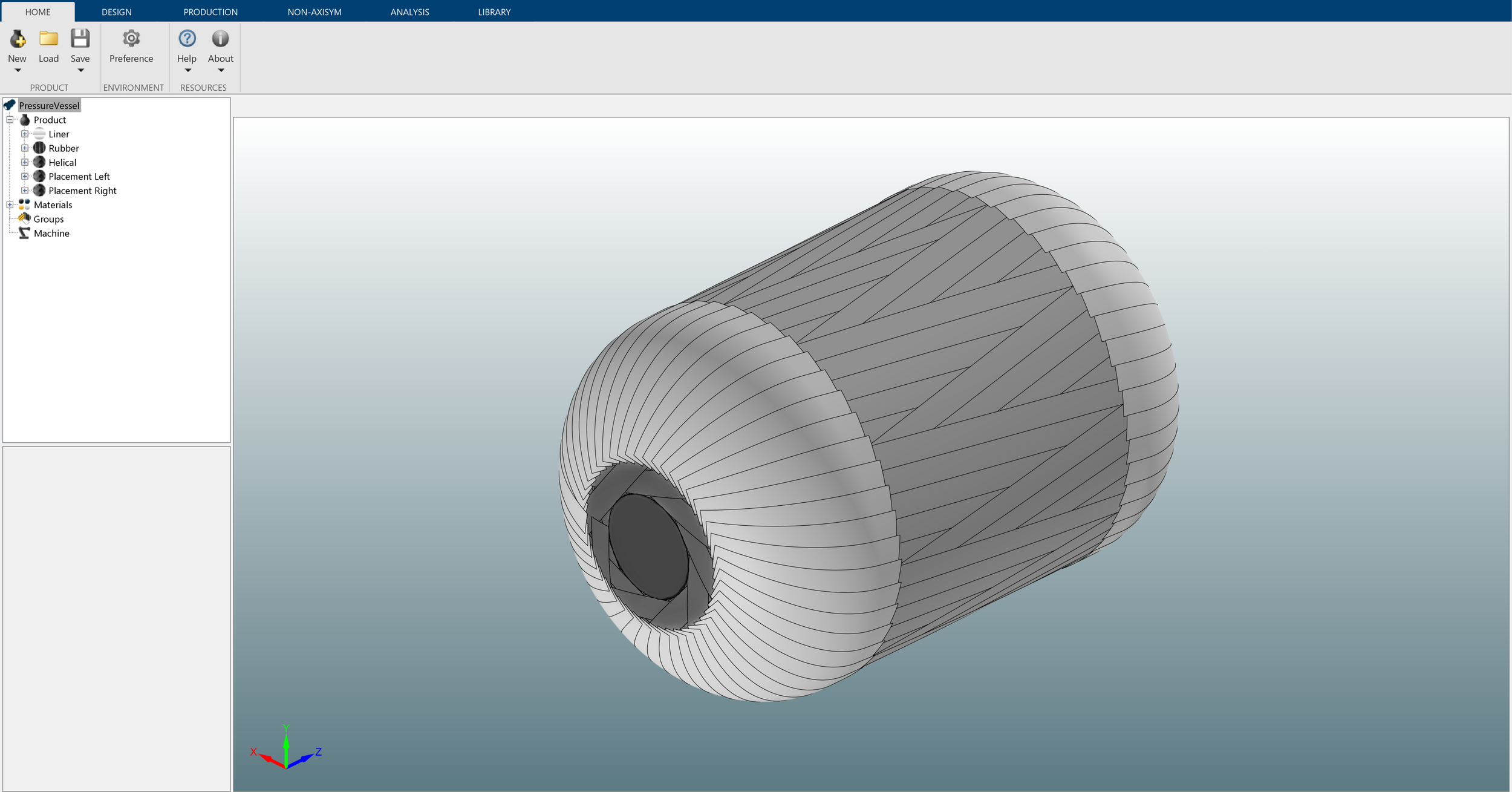Click the Save floppy disk icon

(80, 39)
